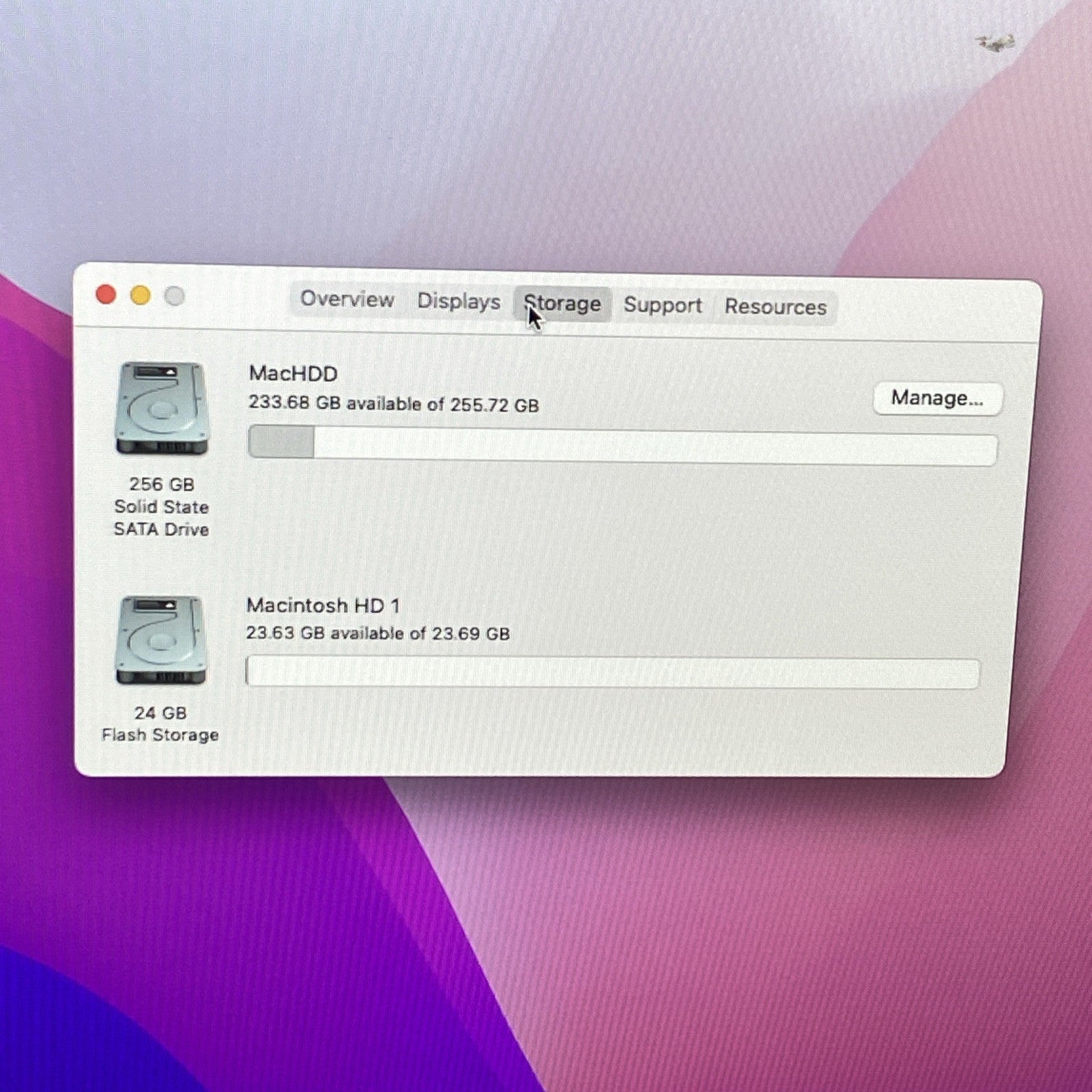Click the greyed-out zoom window button
The height and width of the screenshot is (1092, 1092).
tap(175, 296)
